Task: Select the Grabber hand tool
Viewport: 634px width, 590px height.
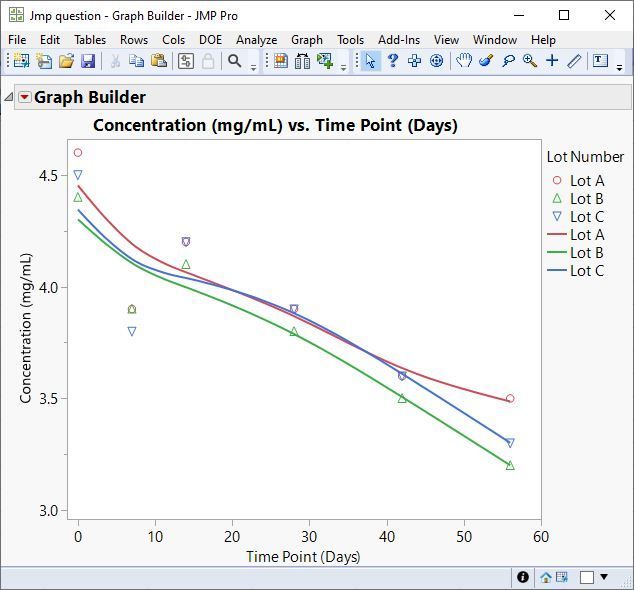Action: (464, 61)
